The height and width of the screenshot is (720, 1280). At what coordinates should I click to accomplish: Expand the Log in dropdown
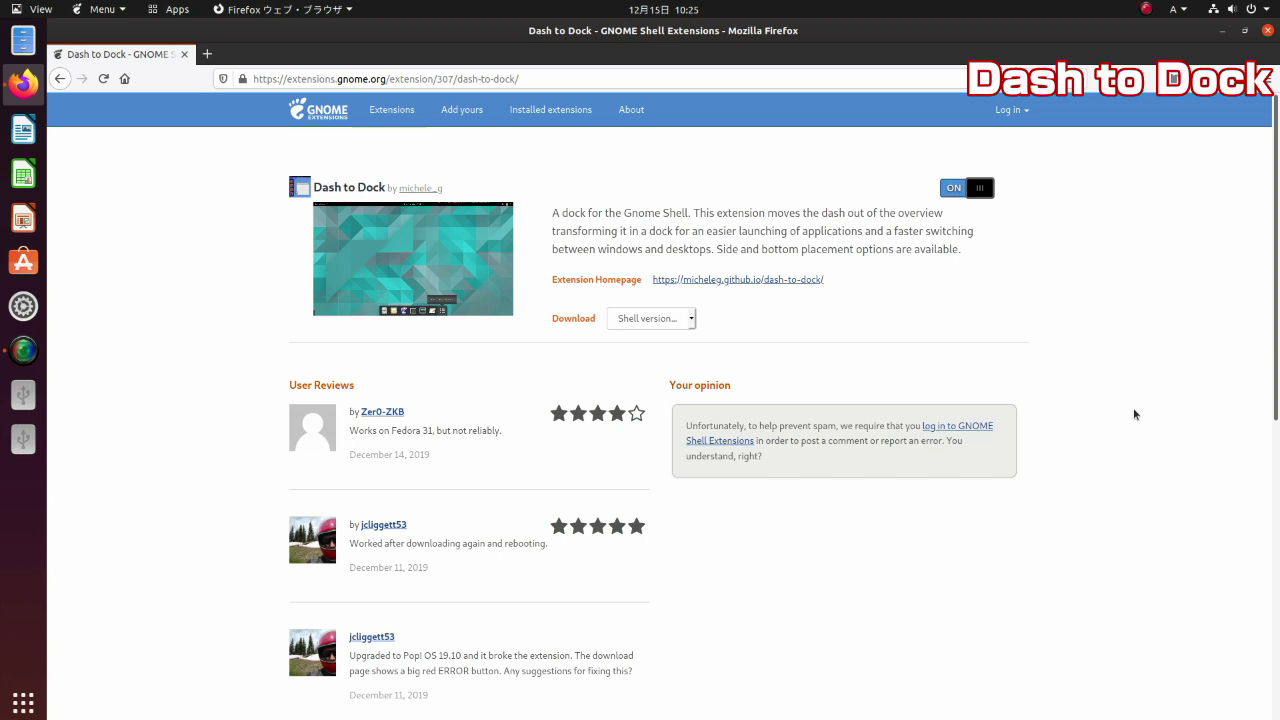click(1012, 110)
